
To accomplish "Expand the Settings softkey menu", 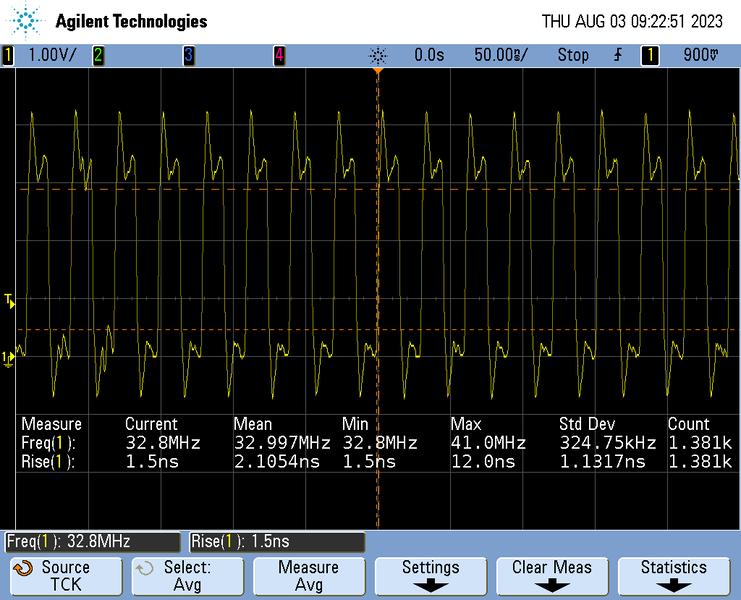I will tap(430, 575).
